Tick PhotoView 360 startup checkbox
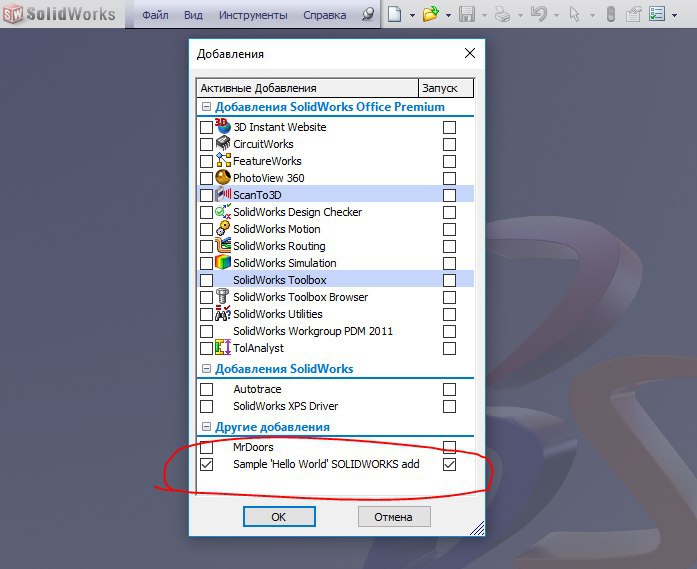697x569 pixels. 449,178
